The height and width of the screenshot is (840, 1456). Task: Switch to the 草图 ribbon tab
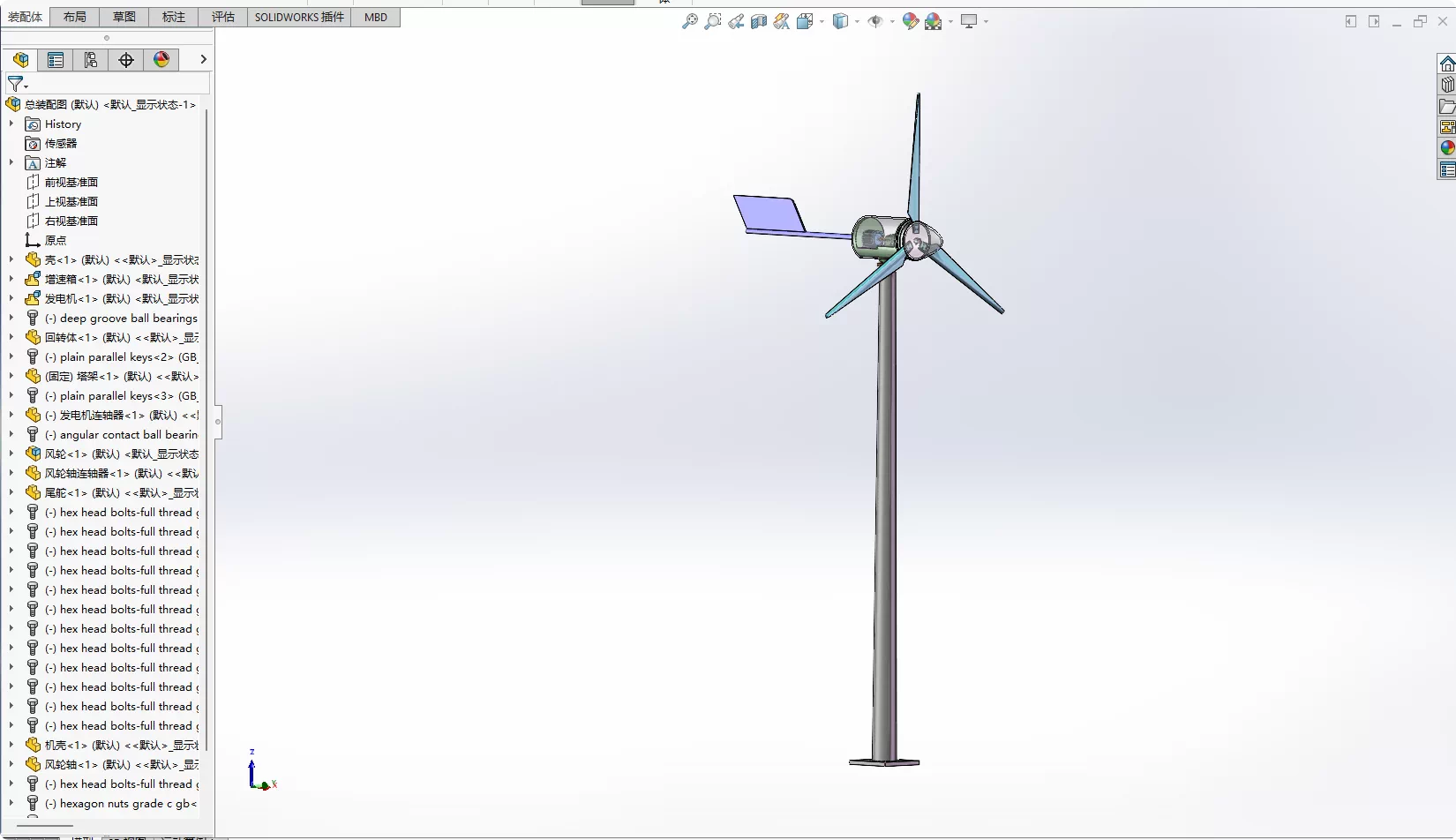[124, 17]
